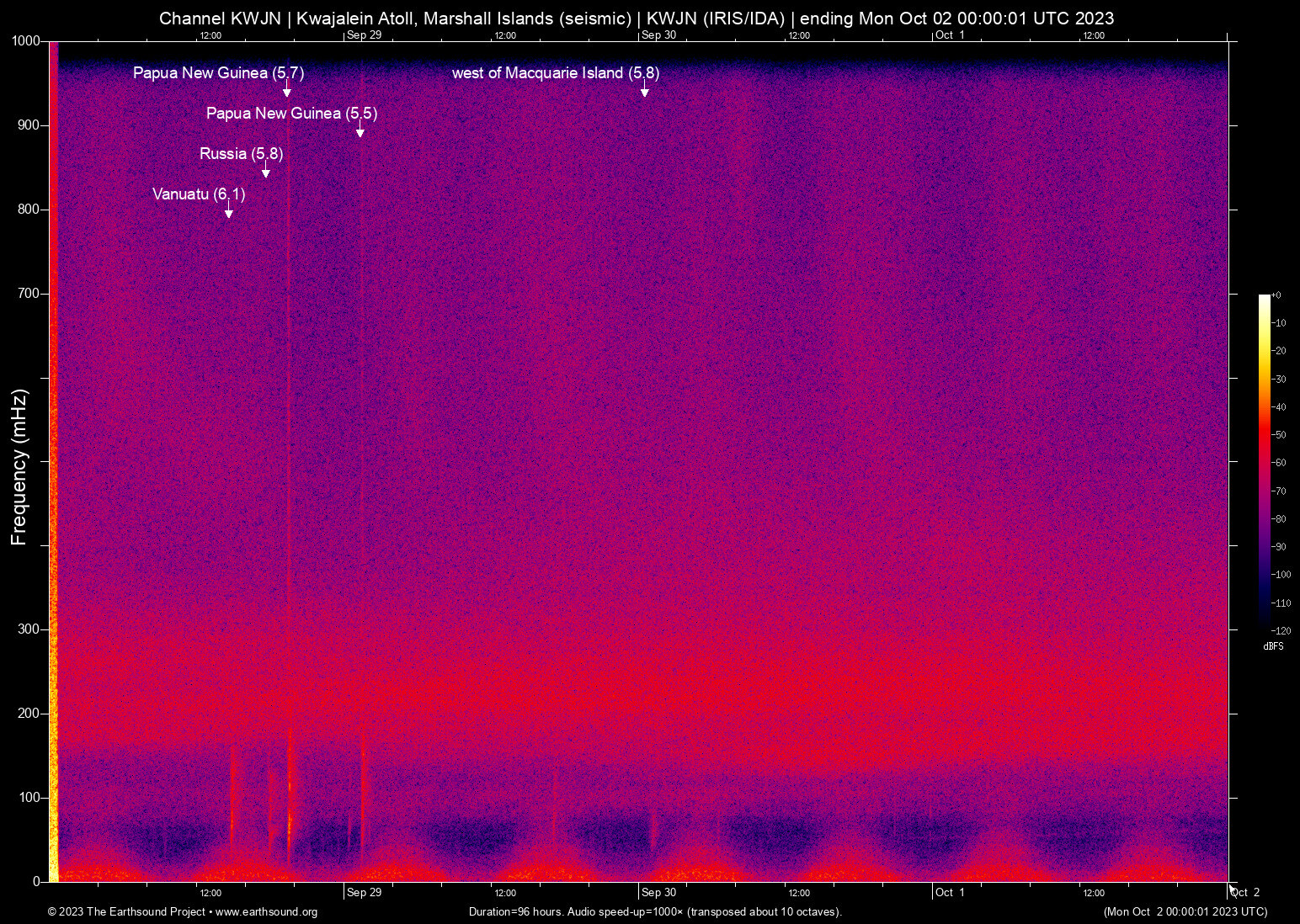The width and height of the screenshot is (1300, 924).
Task: Click the Sep 29 marker on bottom axis
Action: point(364,892)
